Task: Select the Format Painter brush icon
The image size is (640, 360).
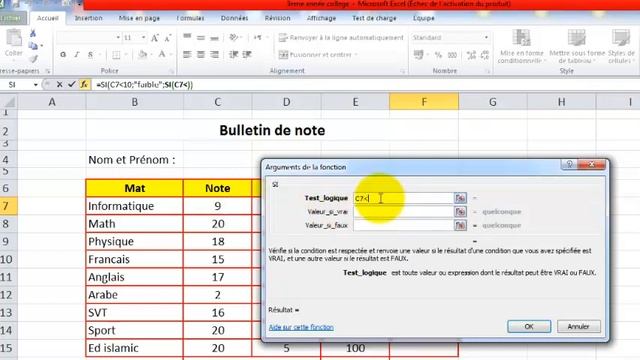Action: [x=33, y=59]
